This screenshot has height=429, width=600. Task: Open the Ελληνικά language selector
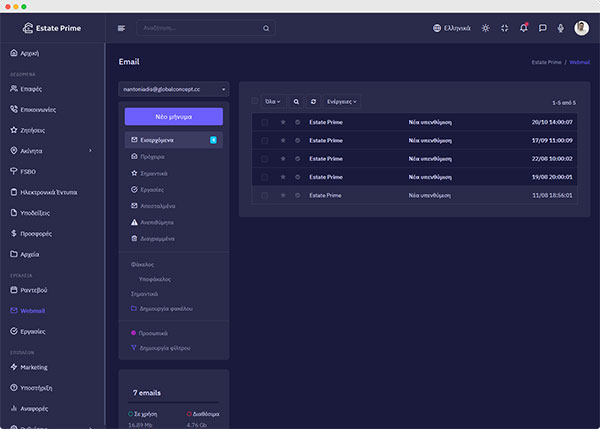point(452,28)
